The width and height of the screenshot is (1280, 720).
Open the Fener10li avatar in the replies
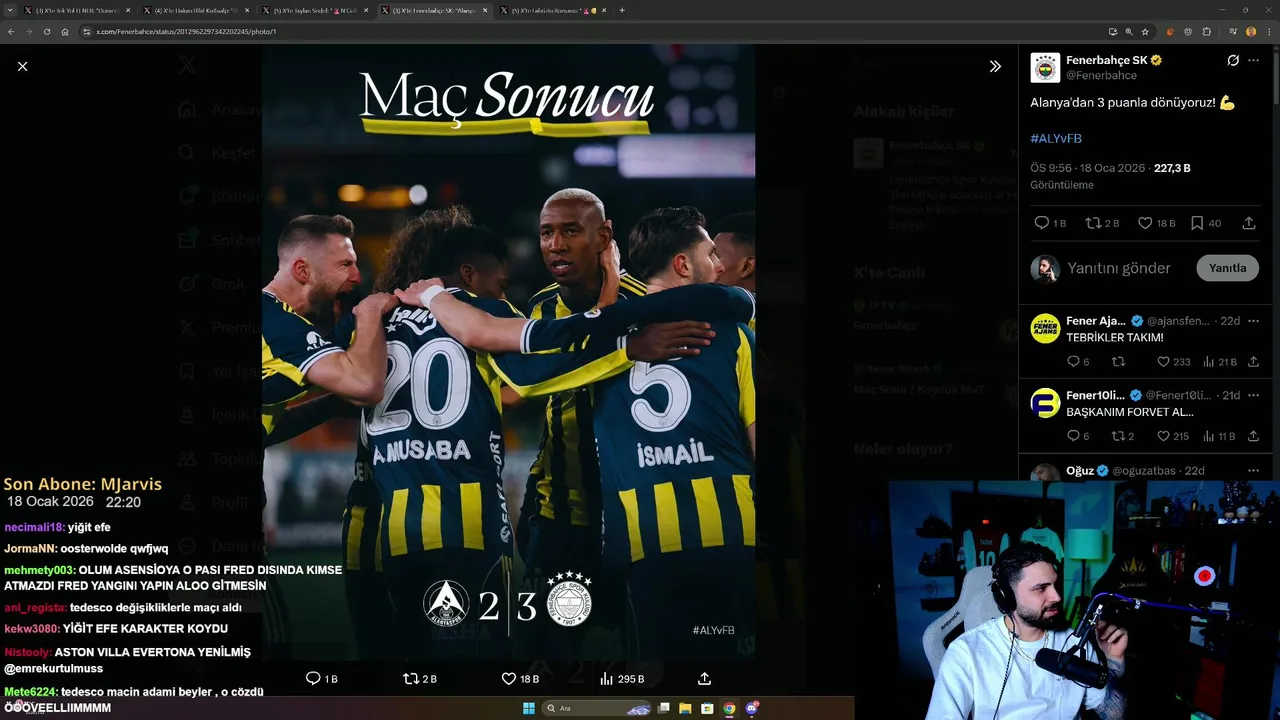1045,402
